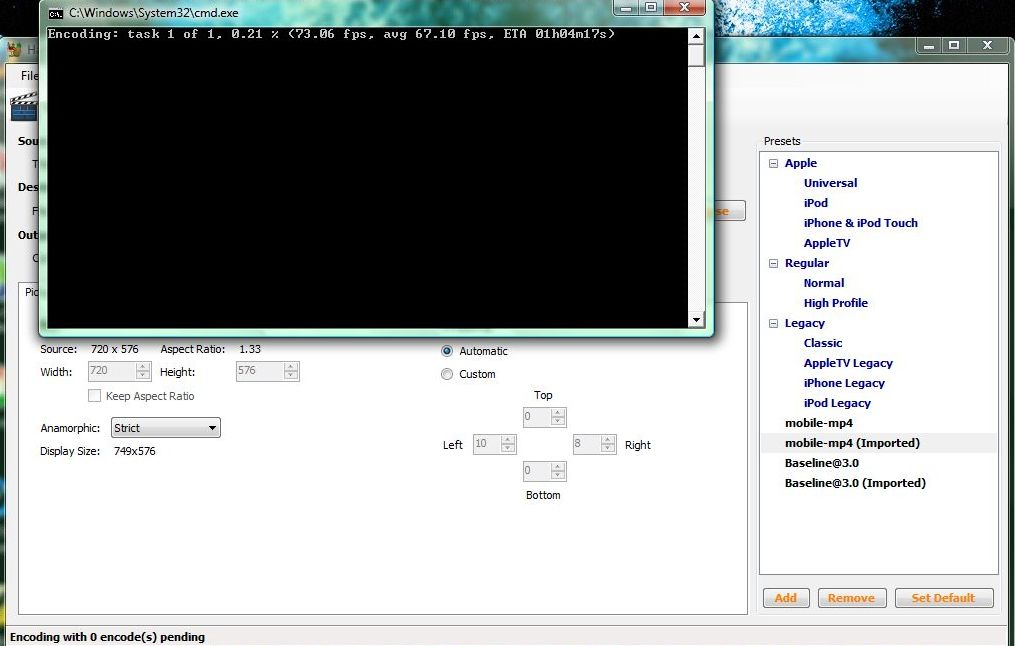Viewport: 1015px width, 646px height.
Task: Click the scroll-down arrow in the command window
Action: [x=698, y=320]
